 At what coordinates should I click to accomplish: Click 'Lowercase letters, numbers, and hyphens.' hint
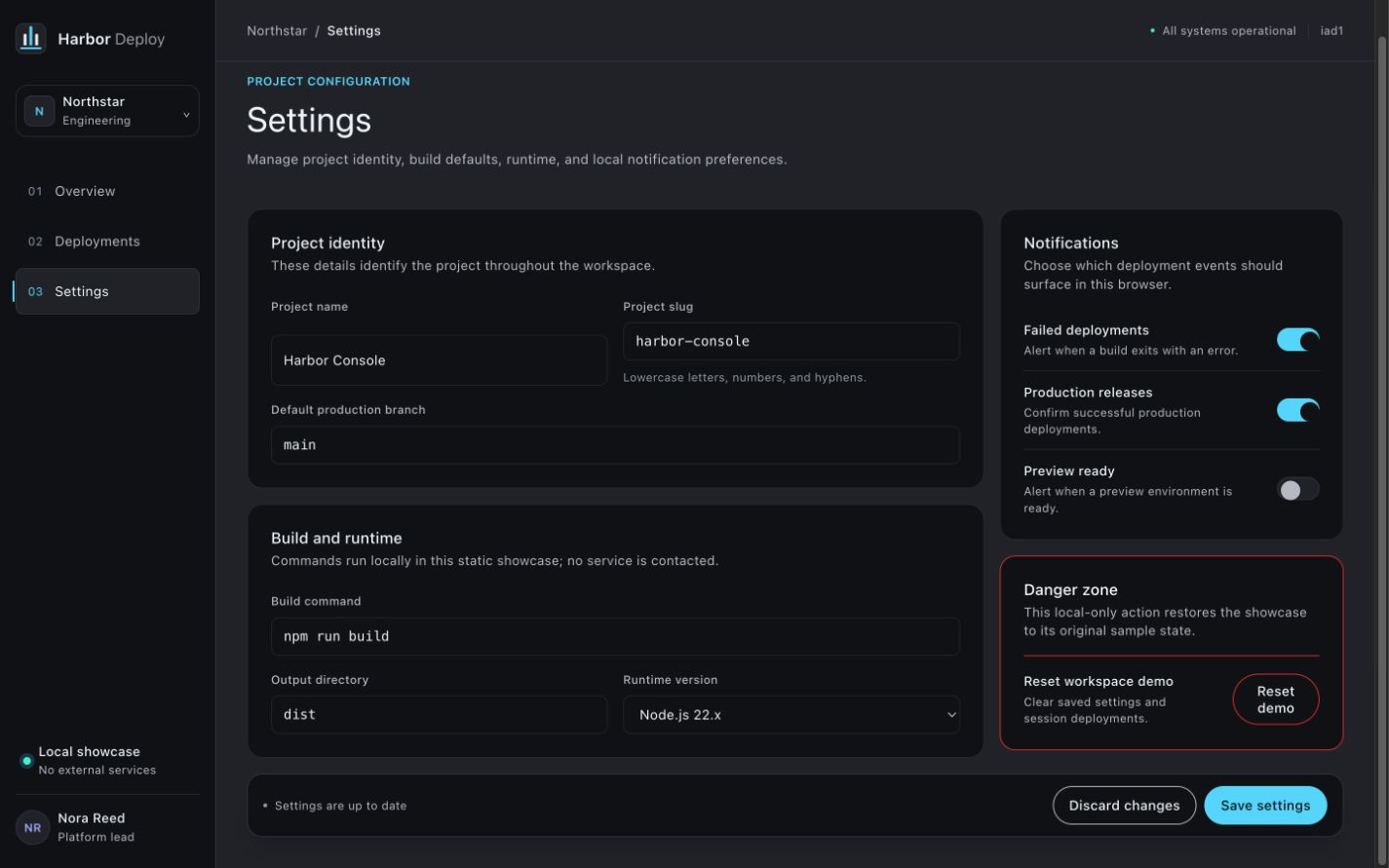click(745, 378)
